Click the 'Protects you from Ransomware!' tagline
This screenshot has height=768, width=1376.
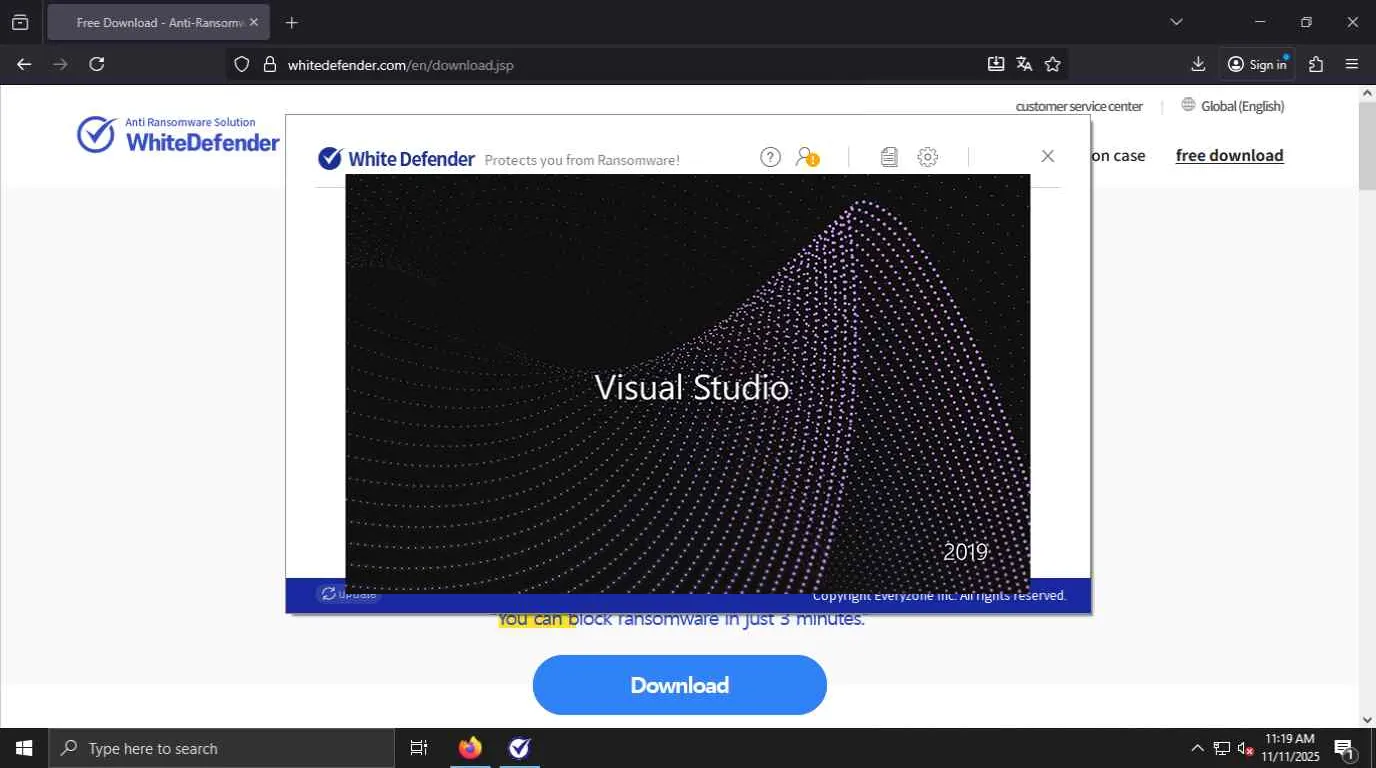point(582,160)
